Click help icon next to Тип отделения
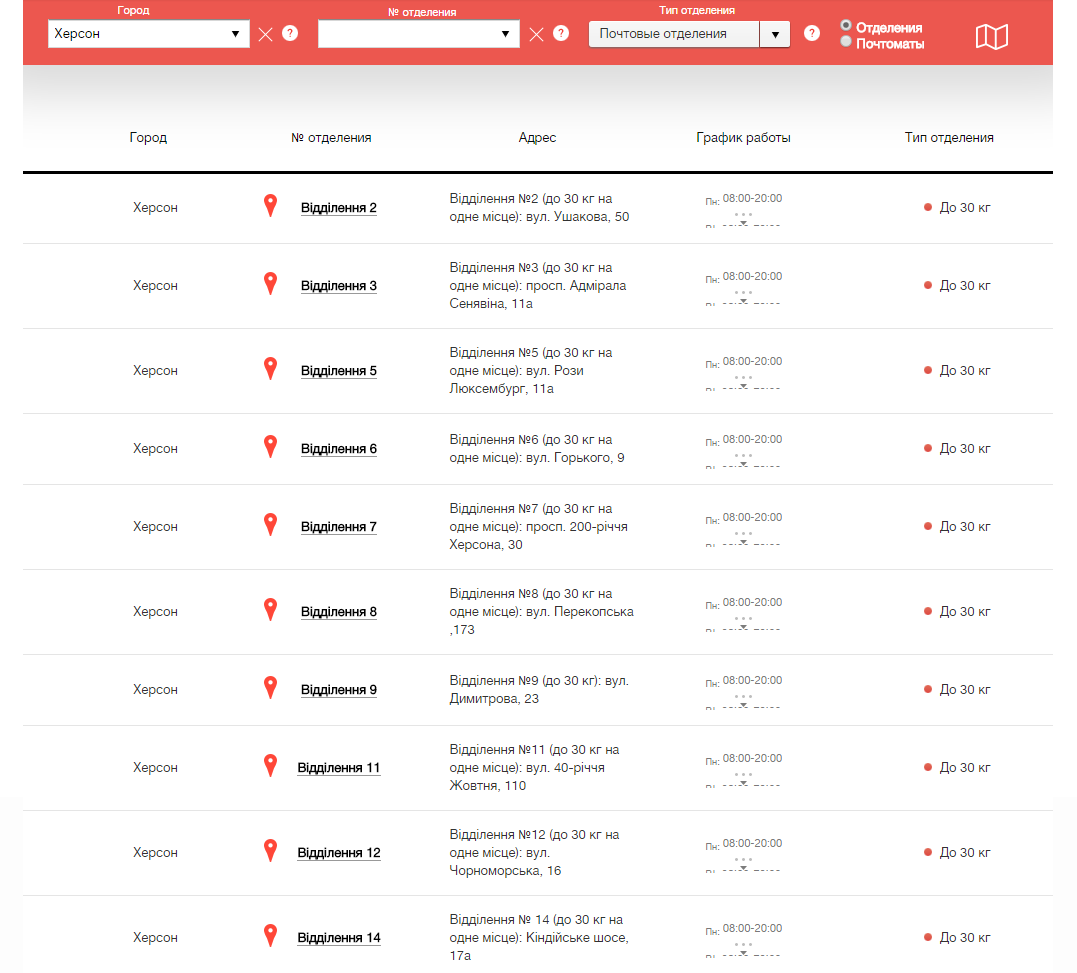Image resolution: width=1077 pixels, height=973 pixels. click(812, 33)
